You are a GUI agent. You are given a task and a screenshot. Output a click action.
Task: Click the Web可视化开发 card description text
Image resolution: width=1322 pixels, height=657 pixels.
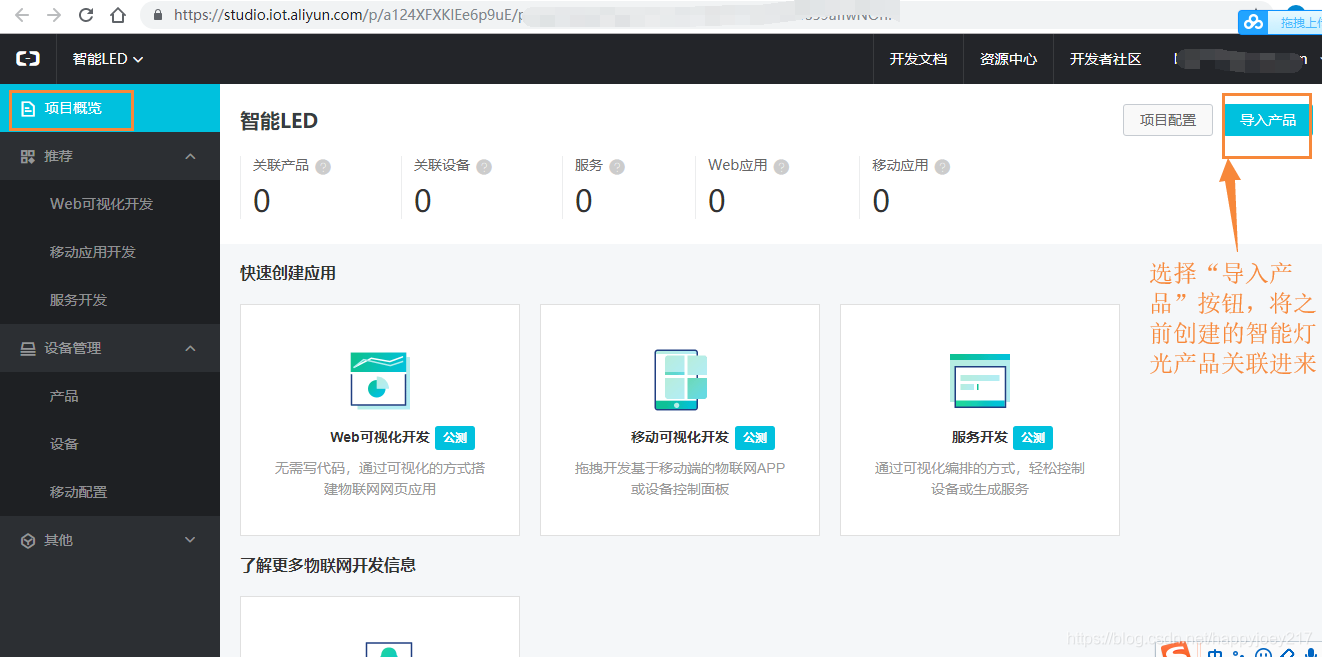click(x=380, y=478)
